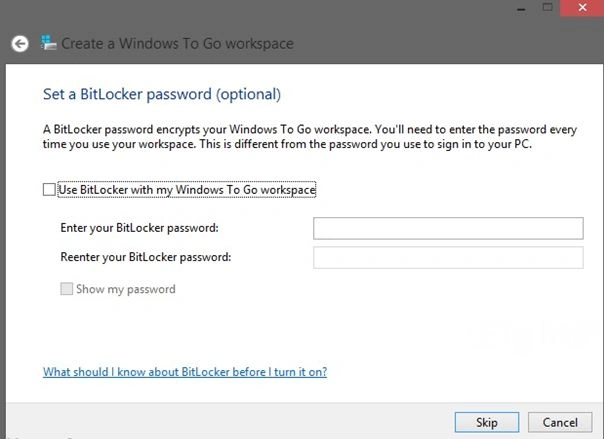Click the Create a Windows To Go workspace title
This screenshot has width=604, height=439.
177,44
